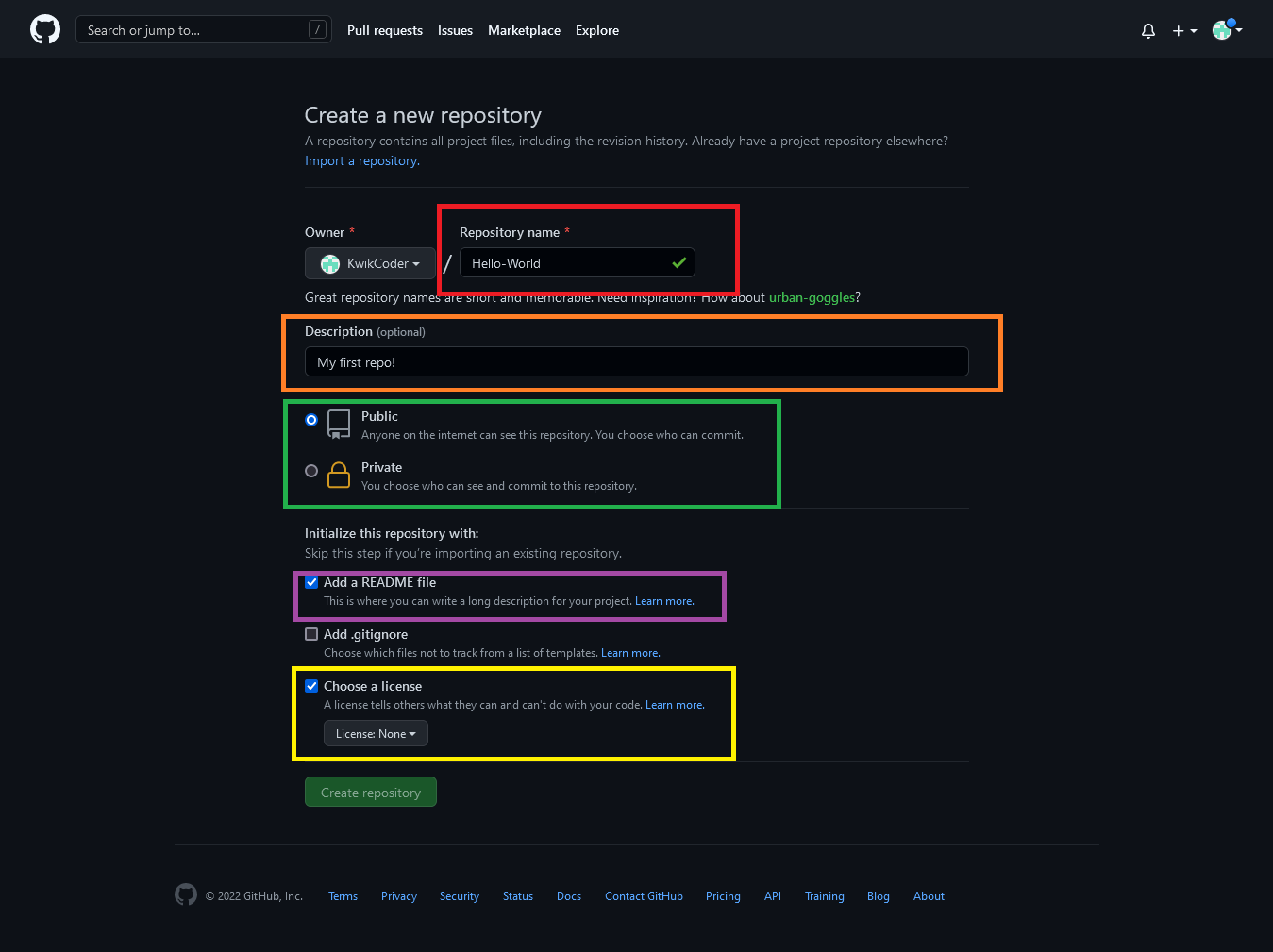Open Pull requests in top navigation

[385, 30]
